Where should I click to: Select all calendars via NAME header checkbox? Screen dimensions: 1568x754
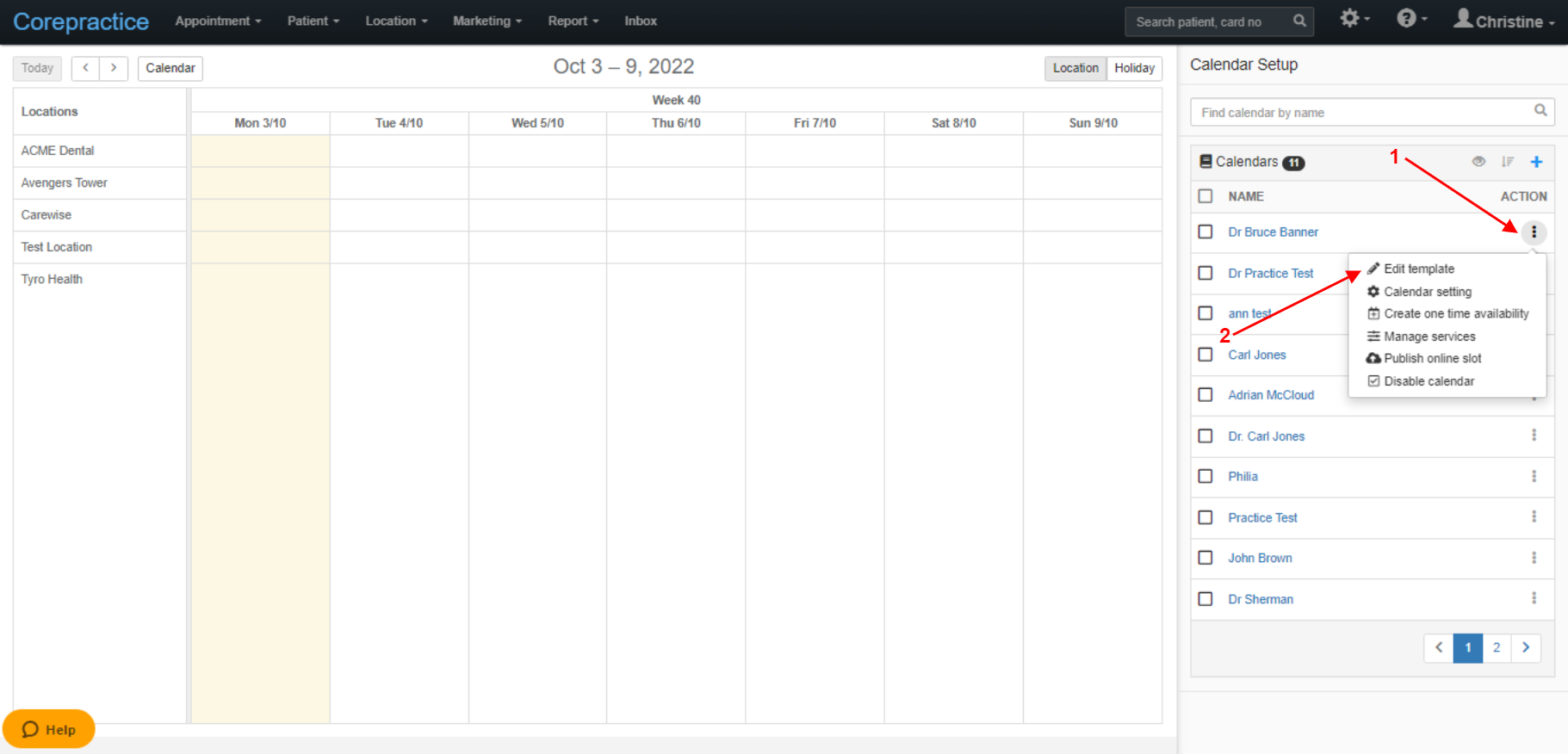(1205, 195)
